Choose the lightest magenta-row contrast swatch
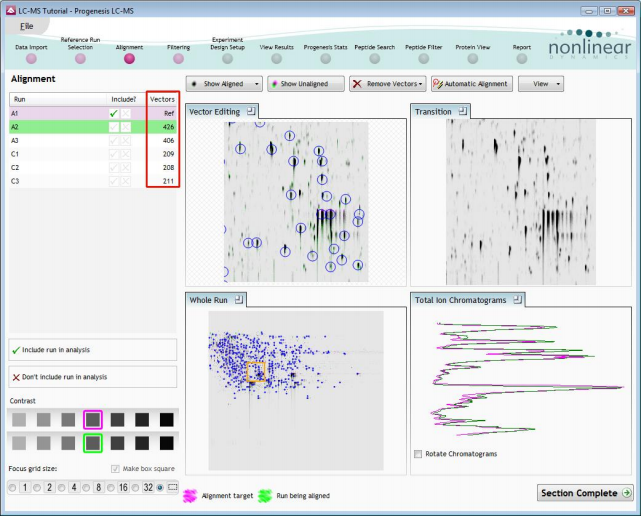 pyautogui.click(x=19, y=420)
